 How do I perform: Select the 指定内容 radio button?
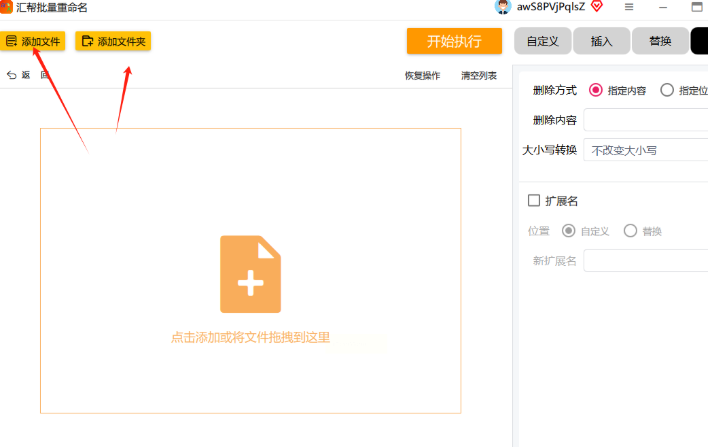[x=596, y=90]
